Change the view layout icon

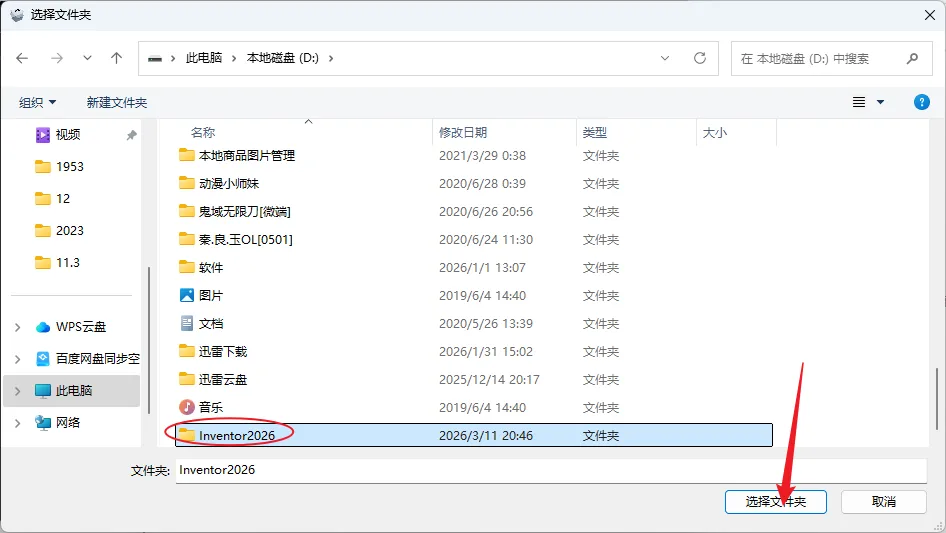[859, 102]
